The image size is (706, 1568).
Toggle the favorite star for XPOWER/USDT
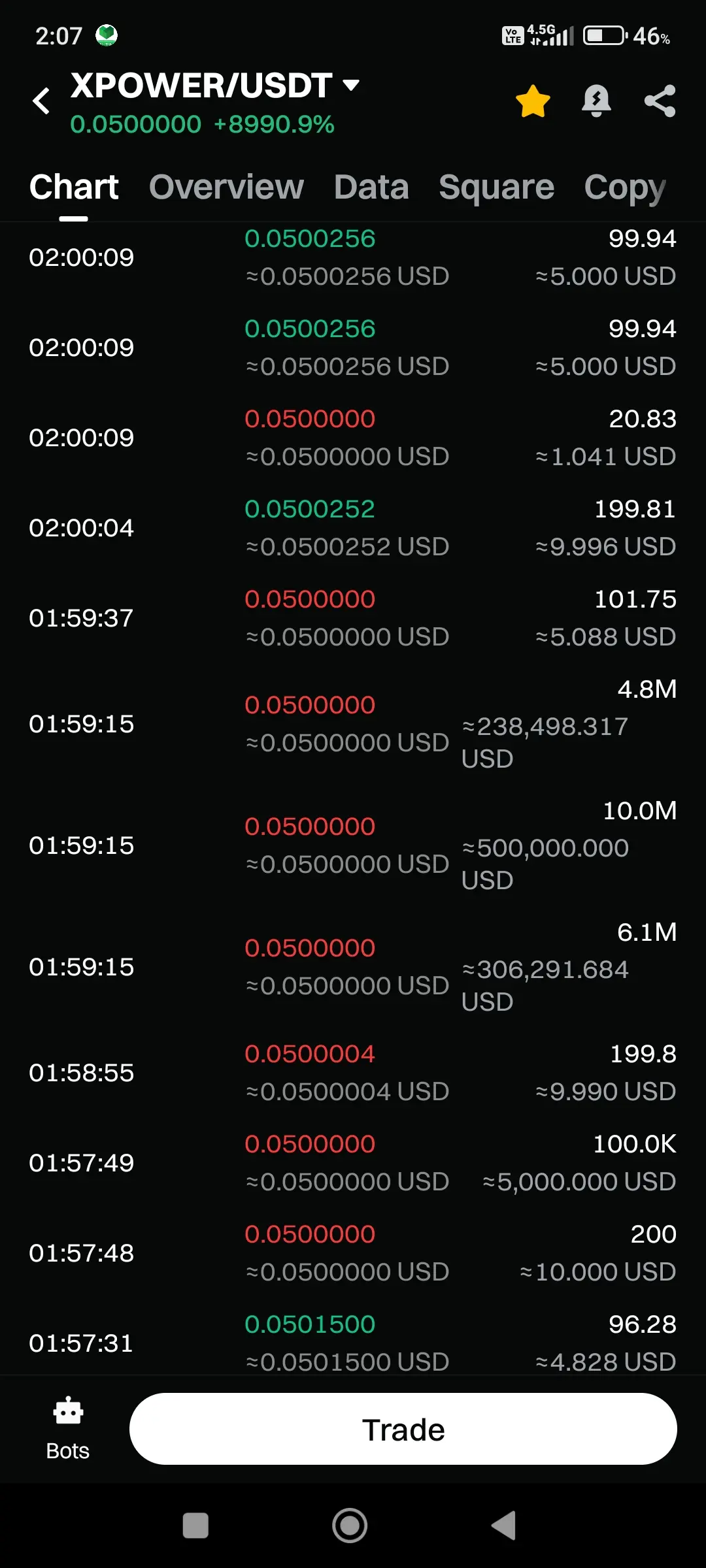click(533, 101)
